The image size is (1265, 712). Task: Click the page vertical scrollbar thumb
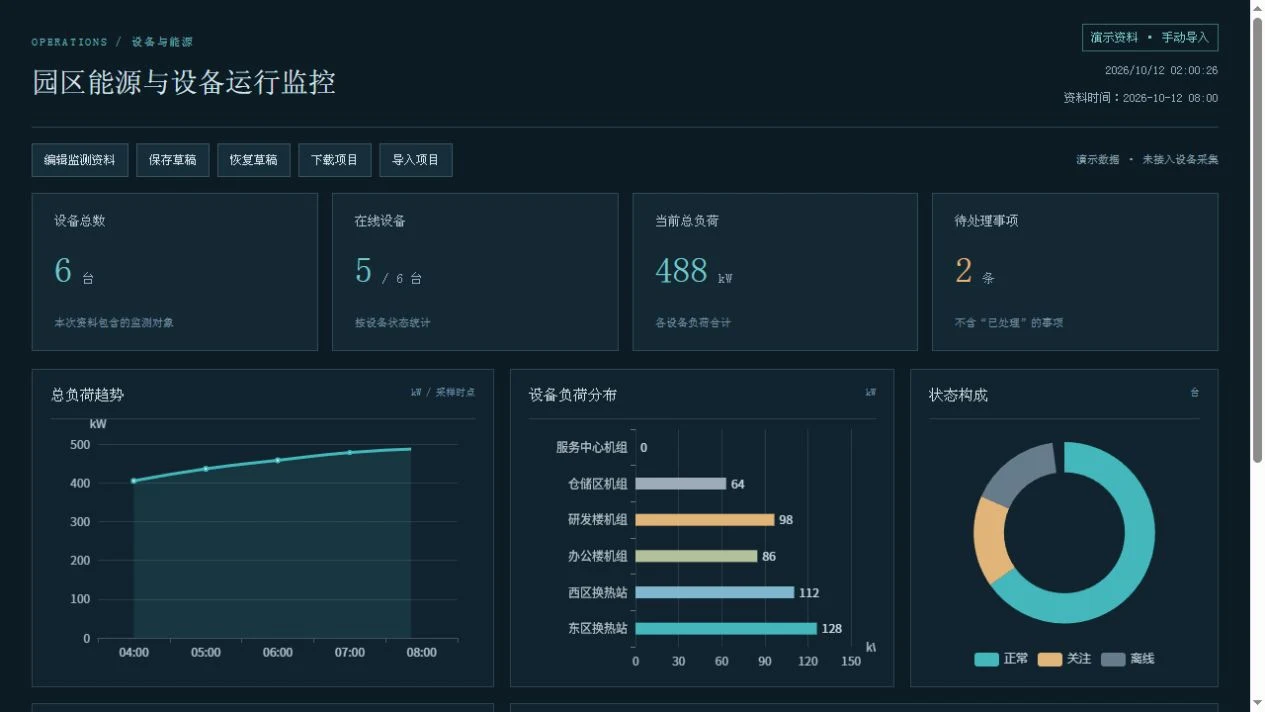point(1258,240)
